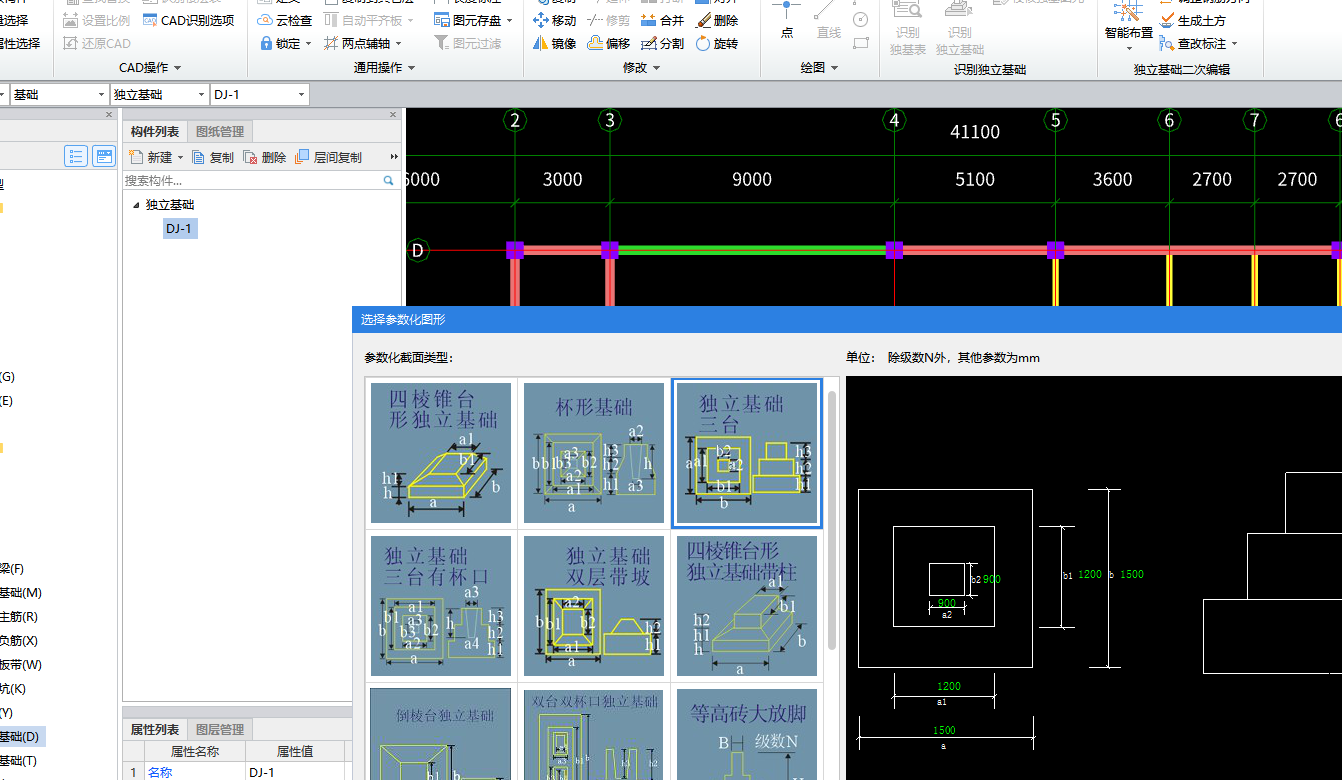Open the 新建 dropdown arrow

coord(180,157)
